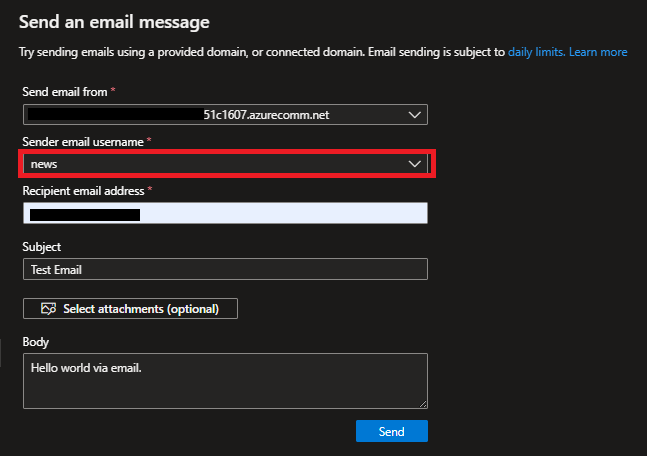Expand the Sender email username chevron arrow

[415, 163]
